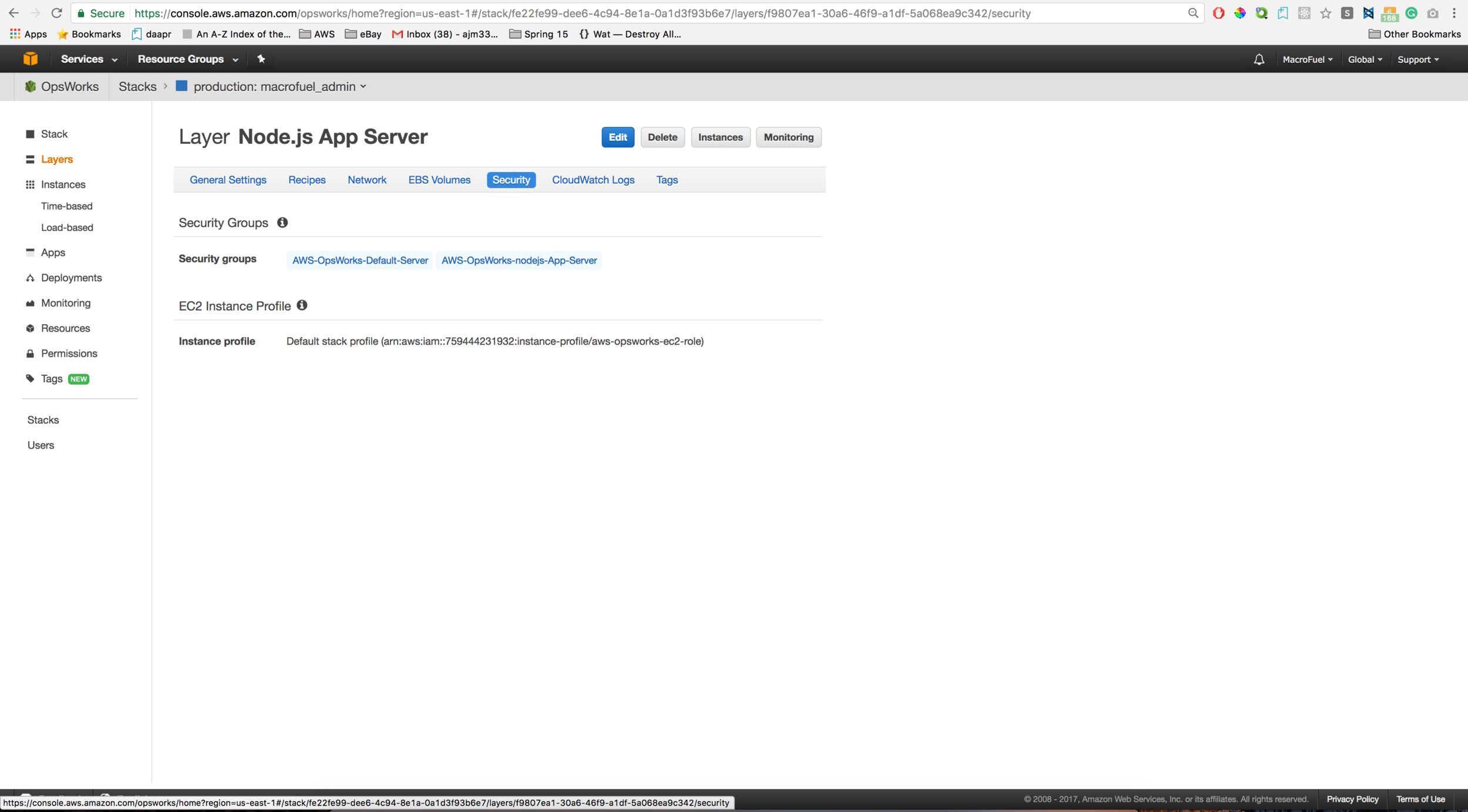Click the Tags tag icon in sidebar
Screen dimensions: 1468x812
(x=30, y=379)
